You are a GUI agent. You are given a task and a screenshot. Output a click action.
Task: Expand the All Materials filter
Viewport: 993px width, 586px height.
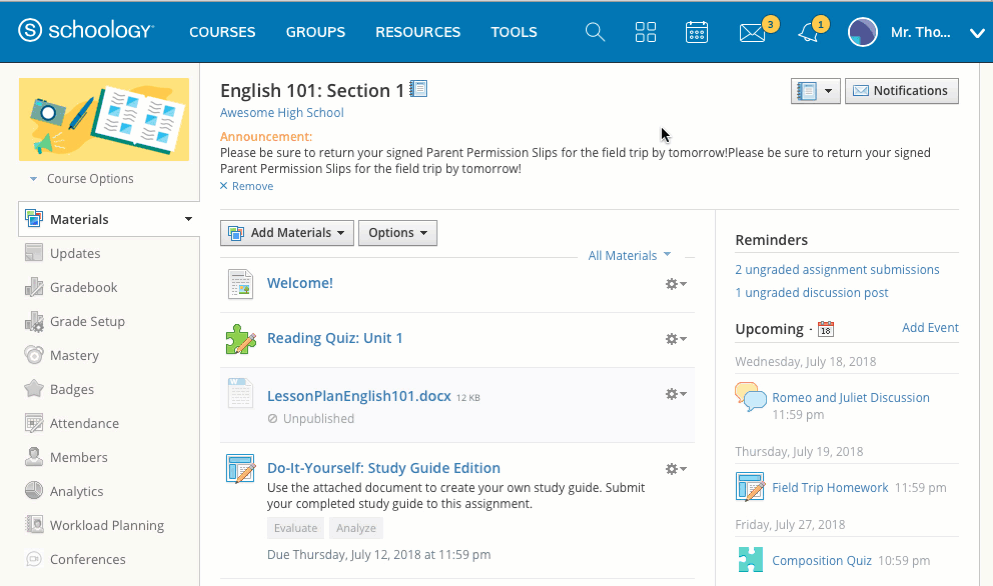[629, 256]
